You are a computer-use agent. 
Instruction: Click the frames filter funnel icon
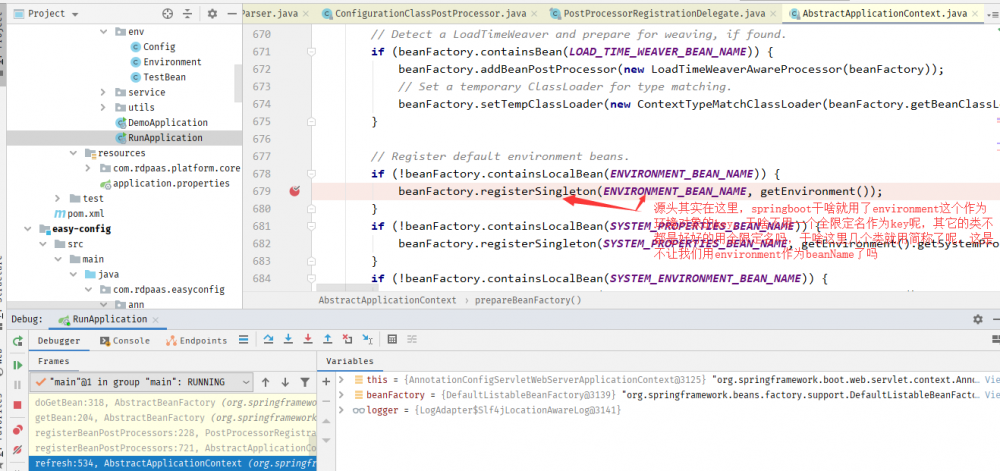pyautogui.click(x=305, y=382)
